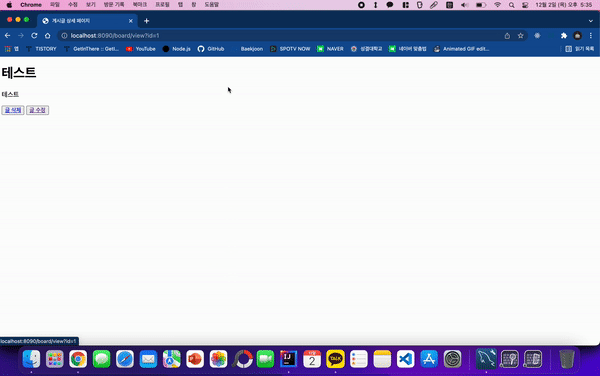Open the SPOTV NOW bookmark
This screenshot has height=376, width=600.
(290, 49)
